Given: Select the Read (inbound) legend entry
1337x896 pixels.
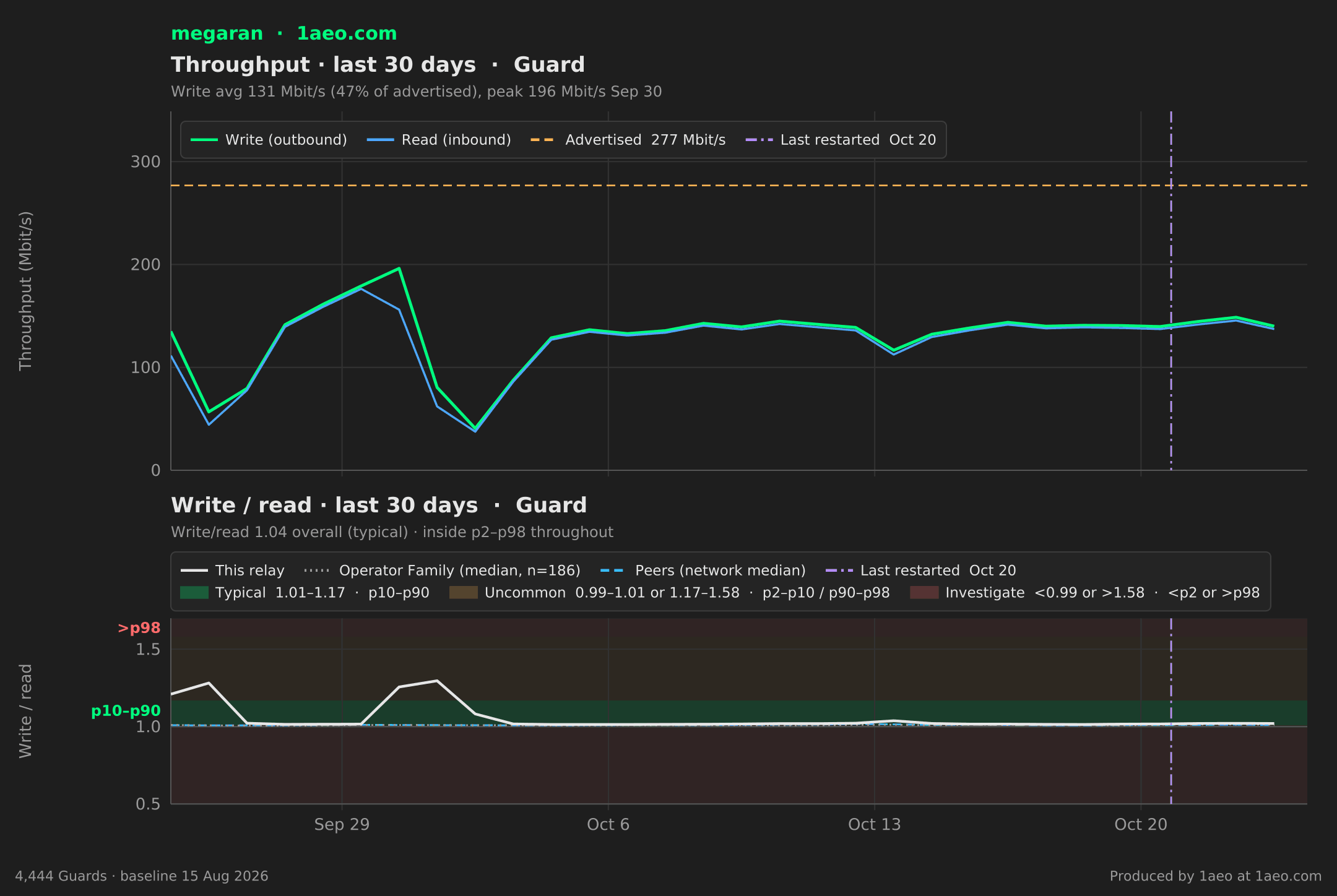Looking at the screenshot, I should (439, 140).
